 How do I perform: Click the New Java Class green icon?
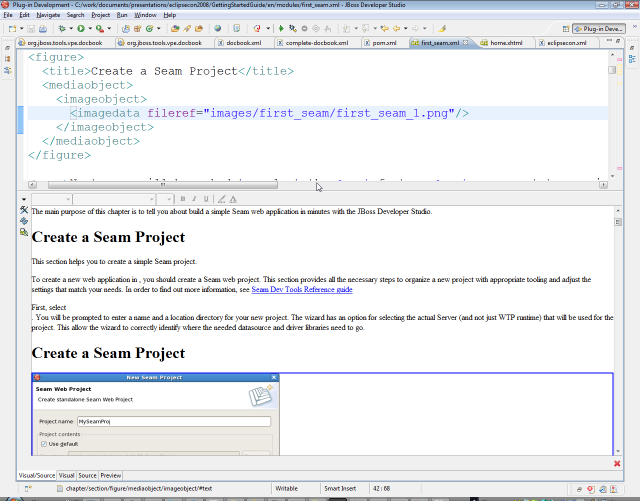(x=149, y=29)
